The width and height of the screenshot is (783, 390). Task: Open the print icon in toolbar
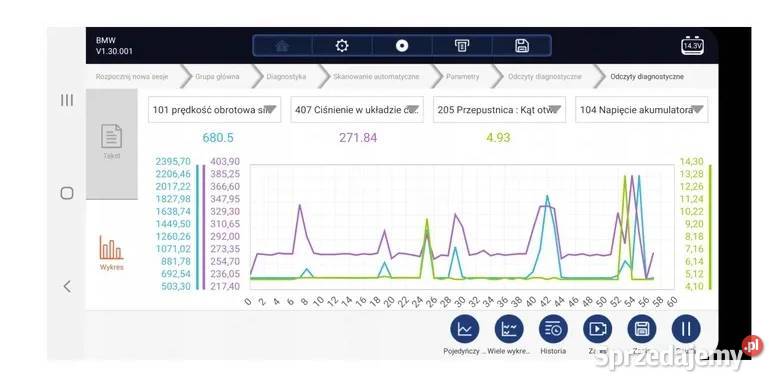click(462, 46)
